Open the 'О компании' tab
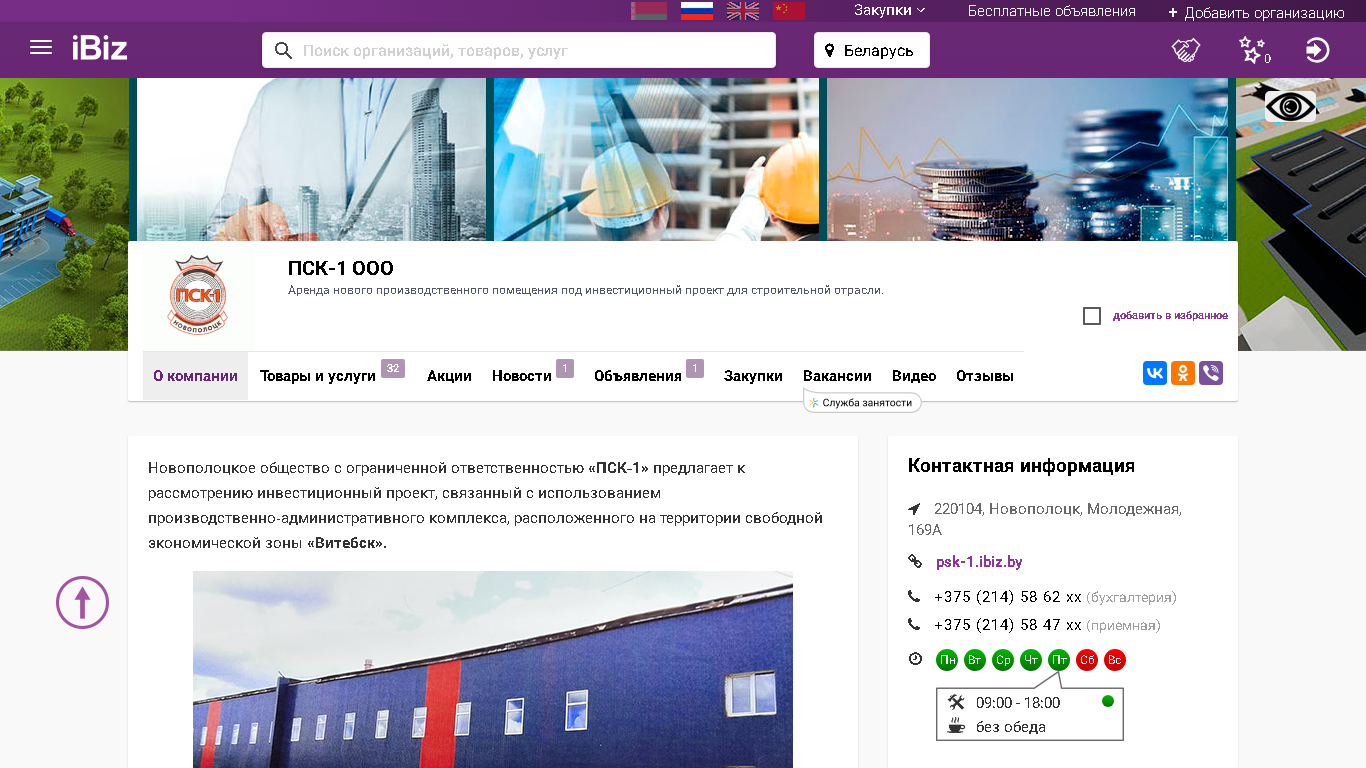 [x=195, y=376]
